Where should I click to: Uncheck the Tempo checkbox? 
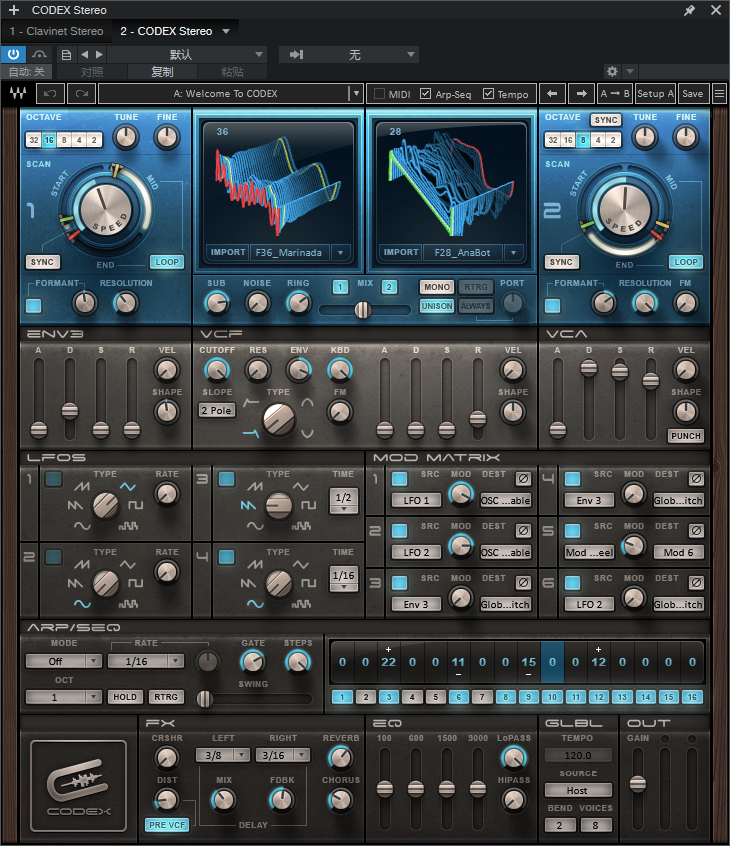[x=488, y=93]
